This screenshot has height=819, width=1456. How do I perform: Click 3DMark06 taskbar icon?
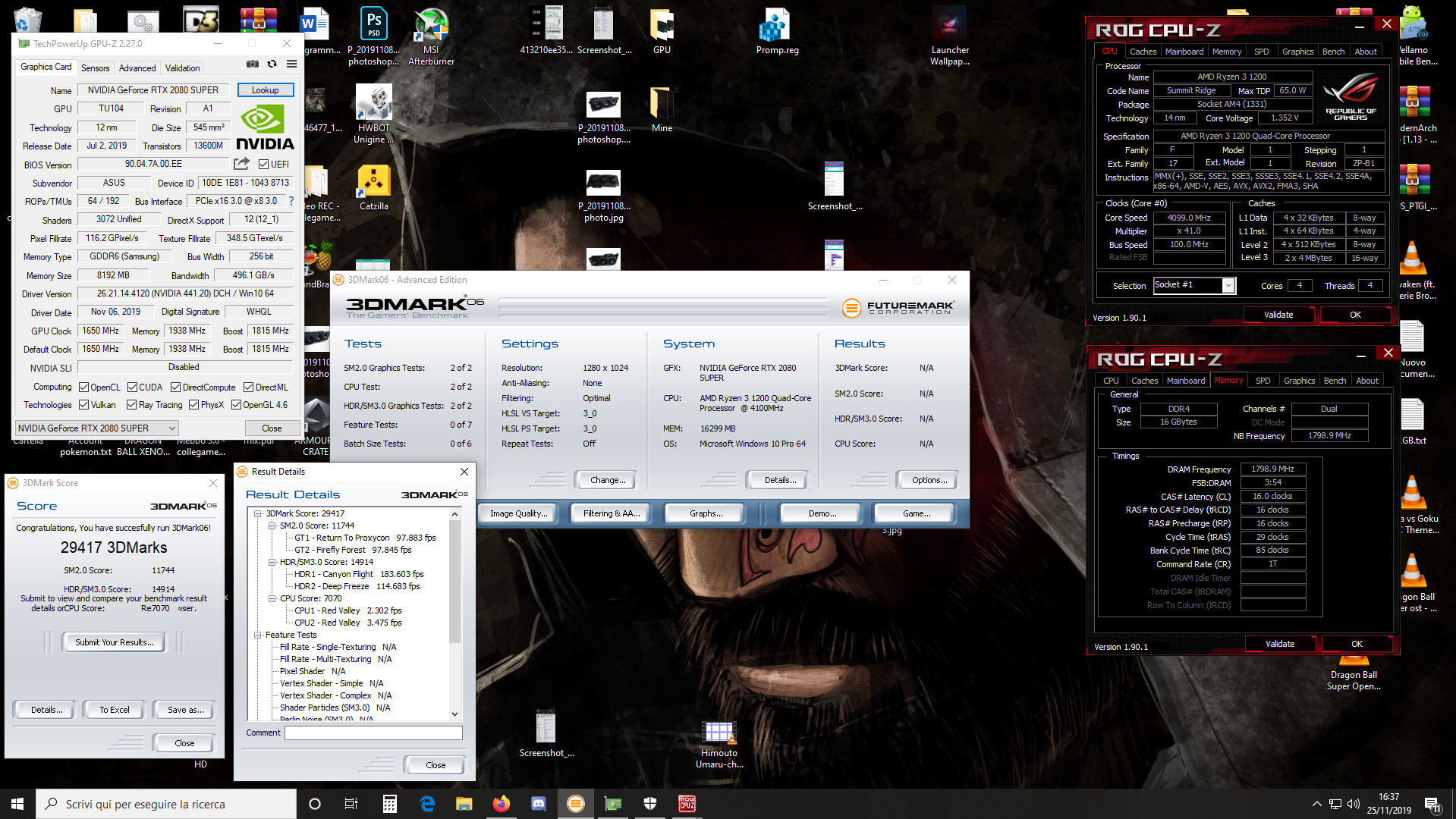576,804
